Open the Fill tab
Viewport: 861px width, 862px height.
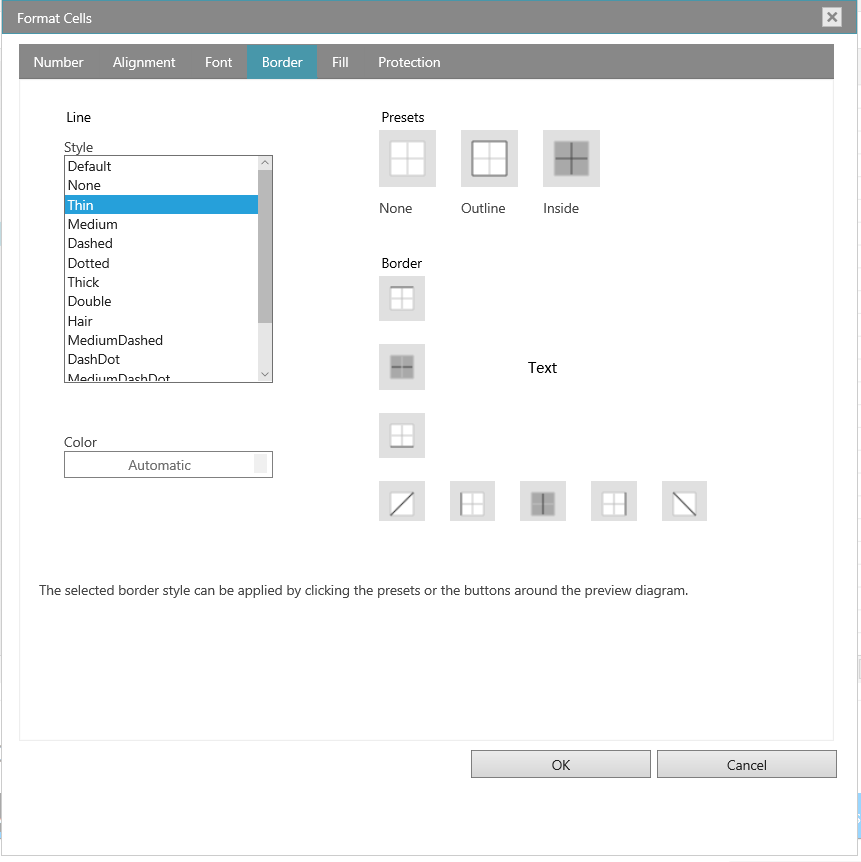coord(340,62)
